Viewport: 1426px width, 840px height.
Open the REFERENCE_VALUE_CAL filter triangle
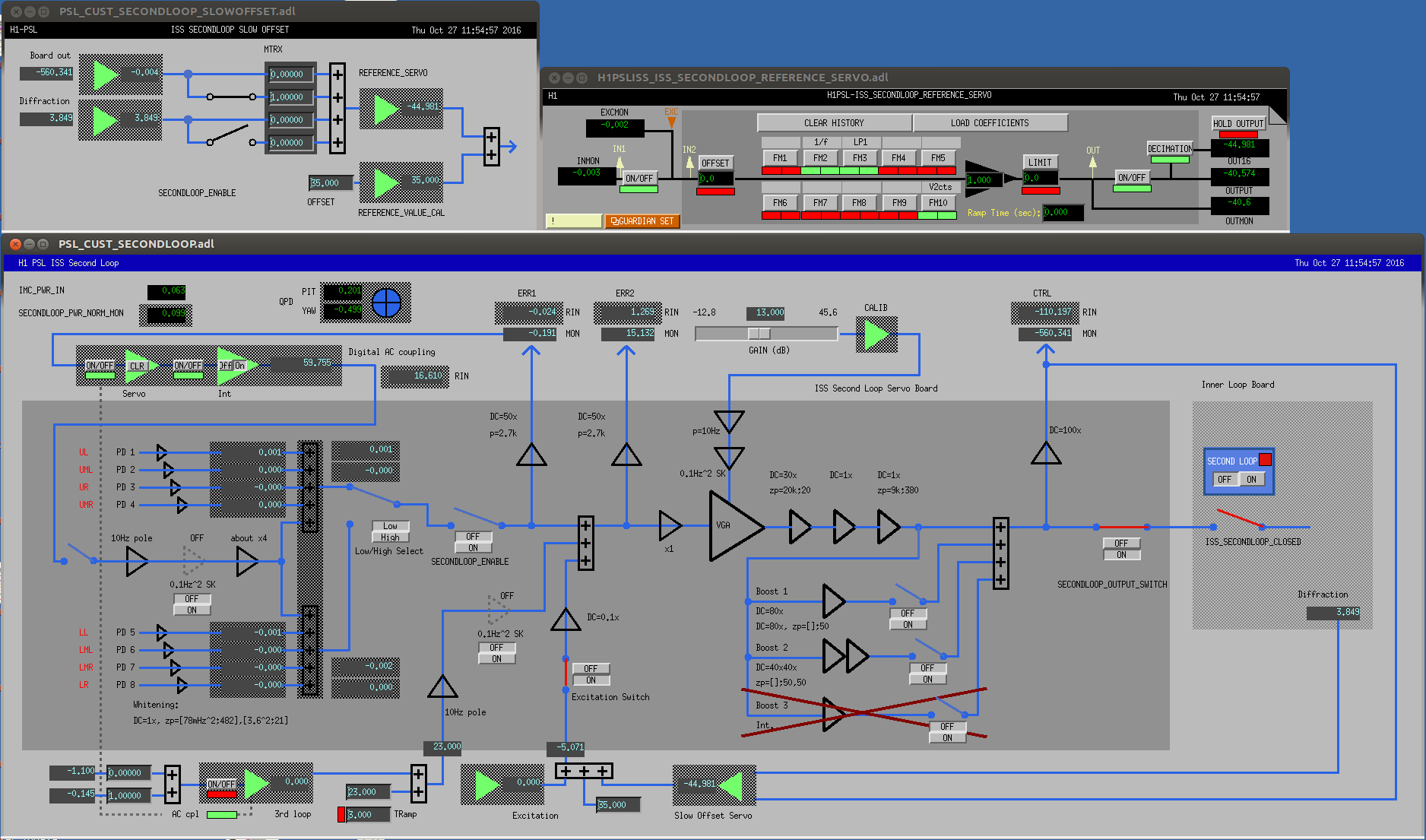[386, 182]
